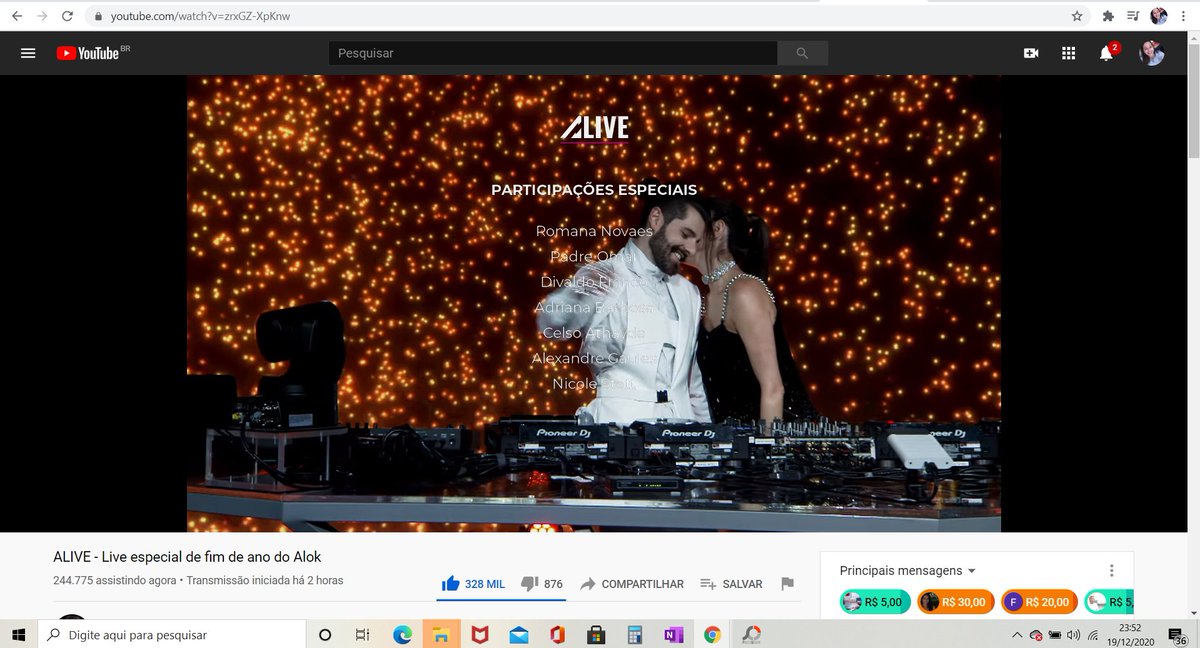Viewport: 1200px width, 648px height.
Task: Click SALVAR to save to playlist
Action: click(x=731, y=584)
